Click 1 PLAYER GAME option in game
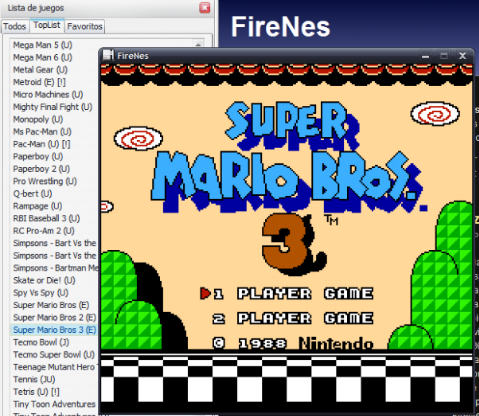The image size is (479, 416). 293,294
